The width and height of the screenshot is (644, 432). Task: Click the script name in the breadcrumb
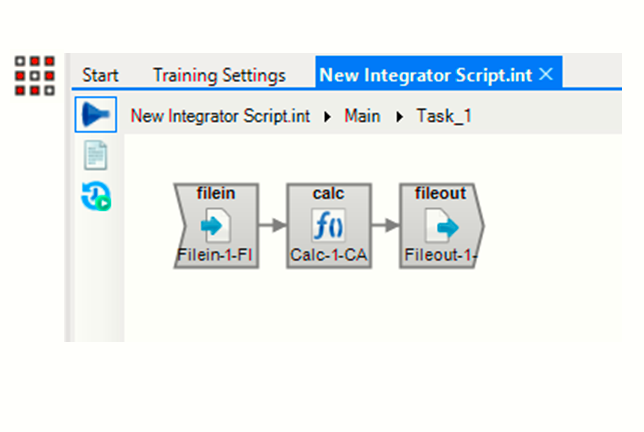point(219,116)
